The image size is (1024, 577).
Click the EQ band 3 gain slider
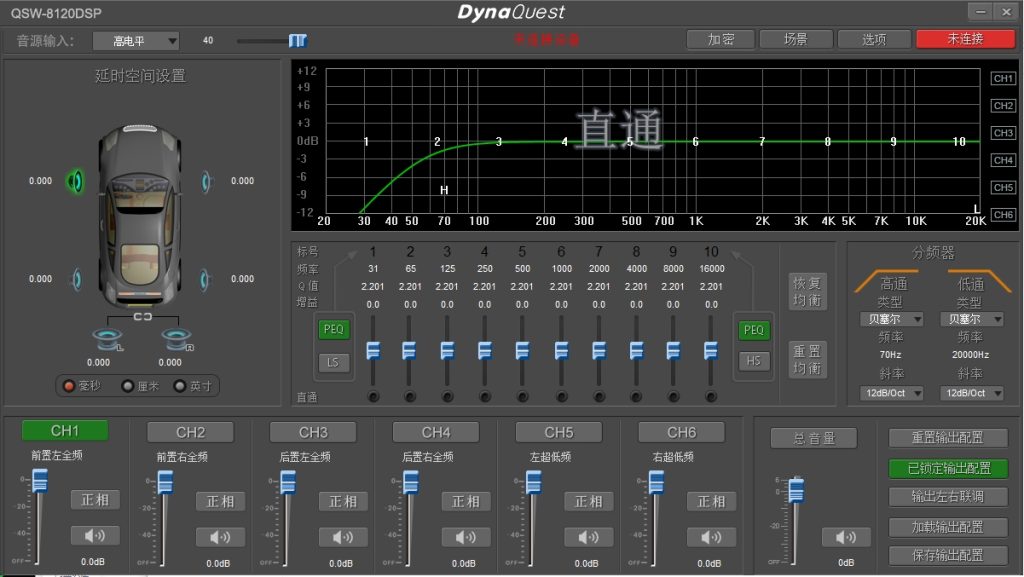coord(447,351)
